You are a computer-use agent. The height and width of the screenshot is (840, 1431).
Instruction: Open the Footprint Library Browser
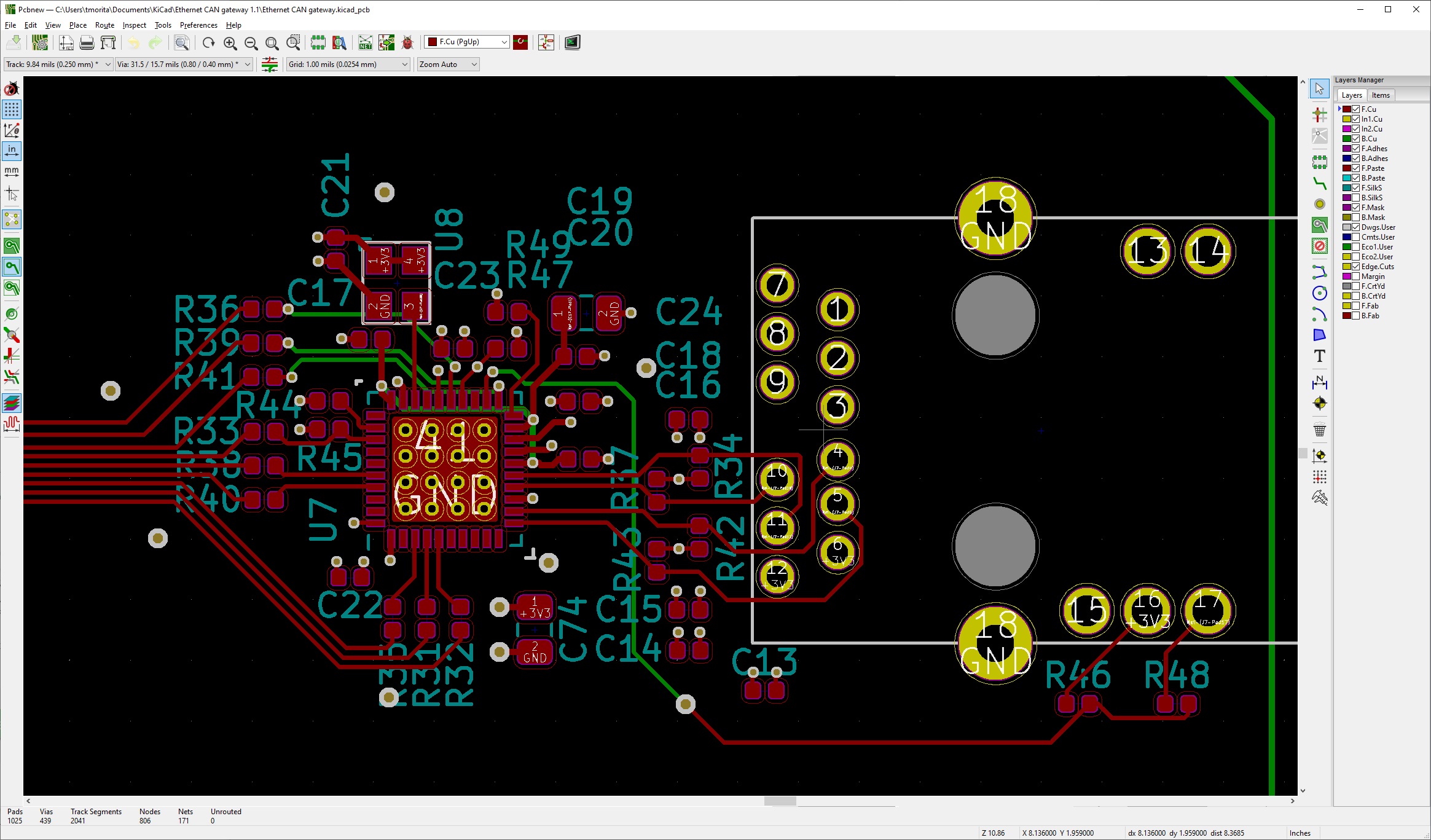[x=339, y=42]
